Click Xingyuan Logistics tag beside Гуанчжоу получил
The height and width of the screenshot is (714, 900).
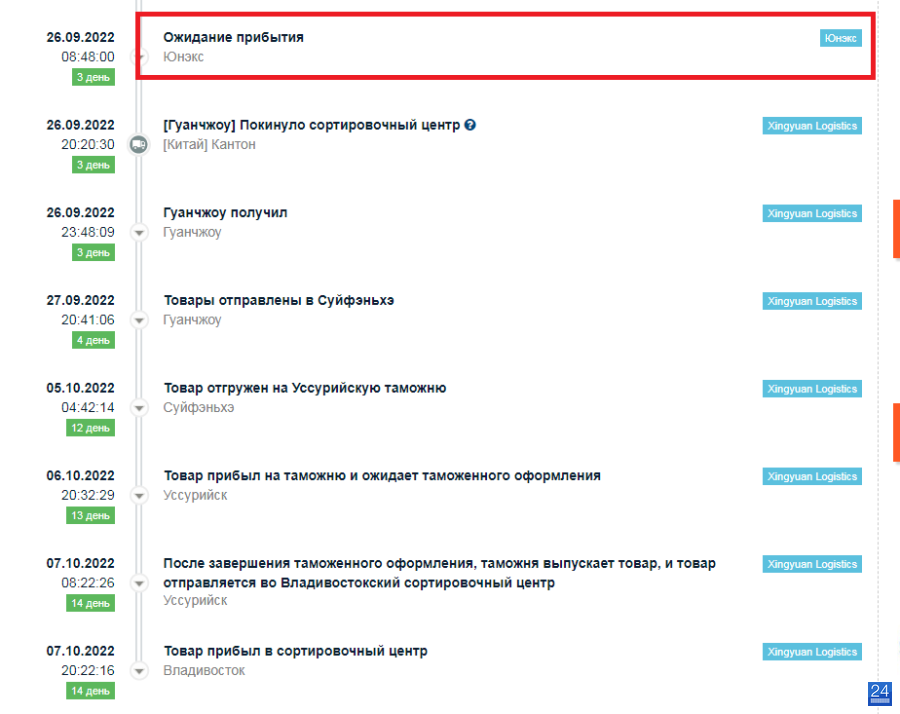812,214
